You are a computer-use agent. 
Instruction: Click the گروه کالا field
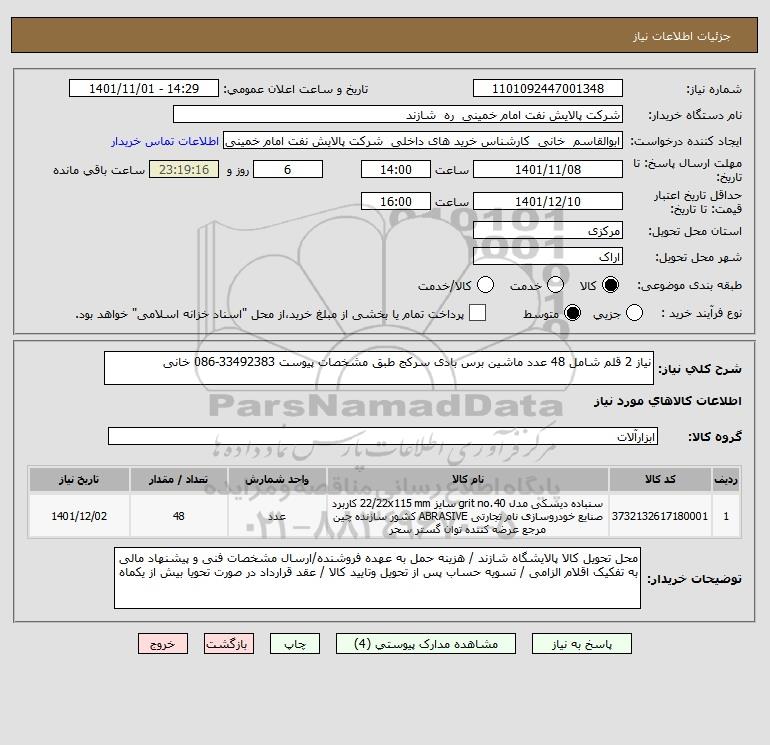[x=383, y=437]
